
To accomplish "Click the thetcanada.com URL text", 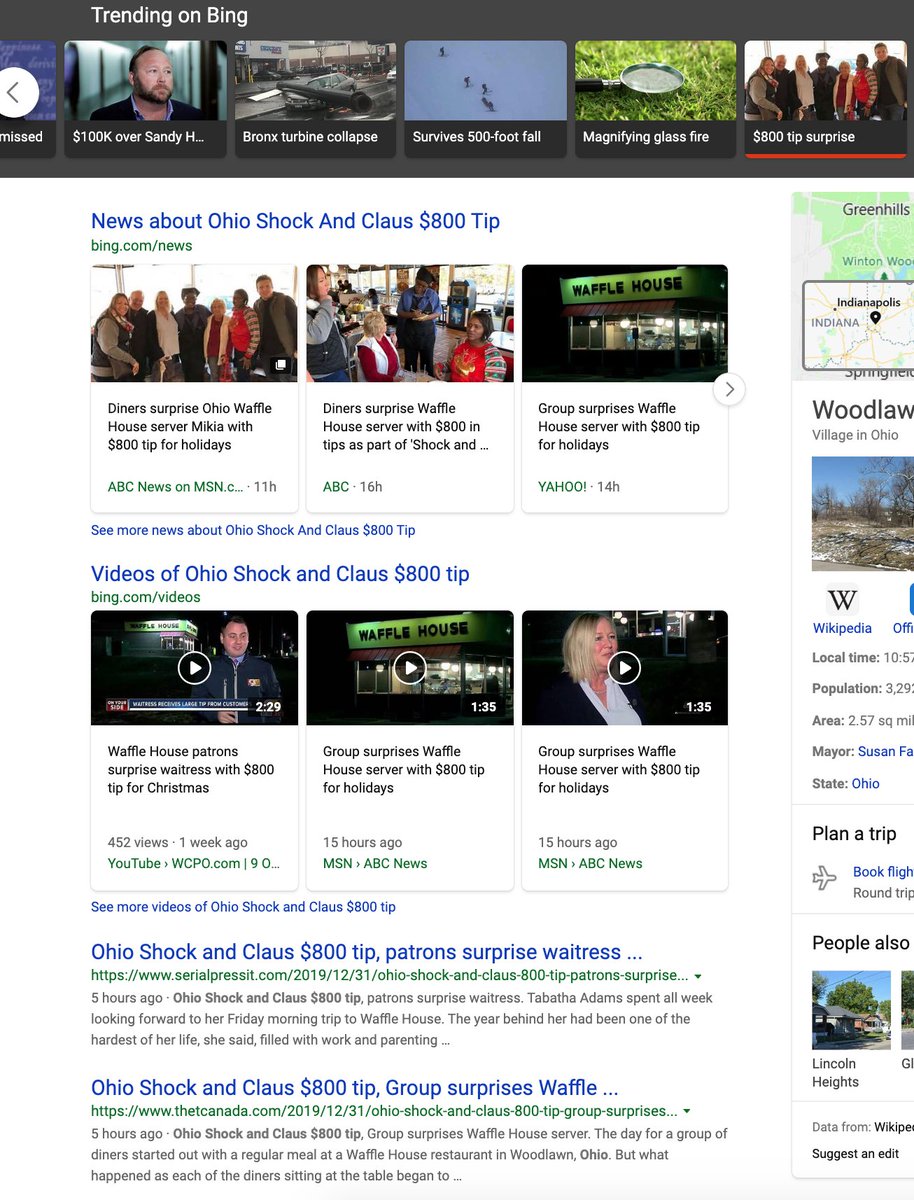I will click(x=384, y=1111).
